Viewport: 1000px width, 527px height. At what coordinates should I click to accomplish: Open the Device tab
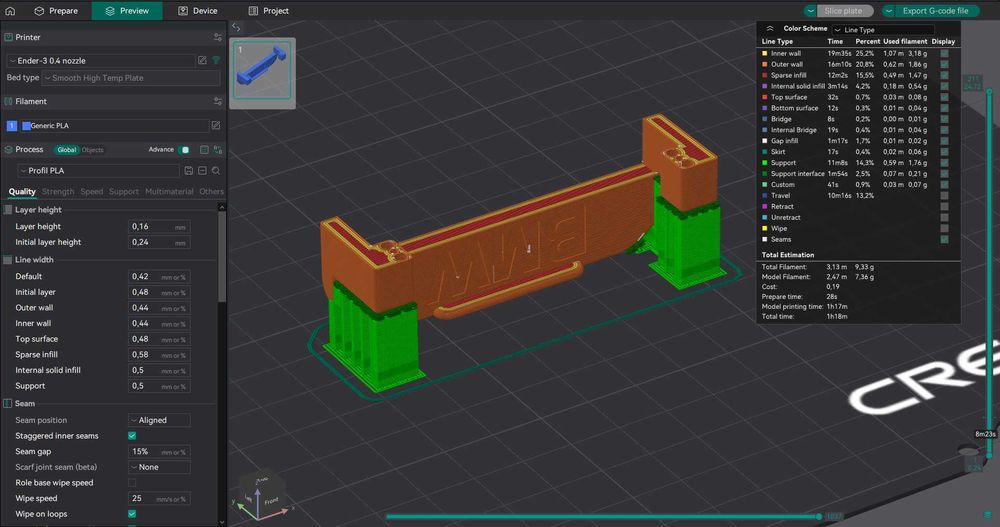tap(198, 11)
